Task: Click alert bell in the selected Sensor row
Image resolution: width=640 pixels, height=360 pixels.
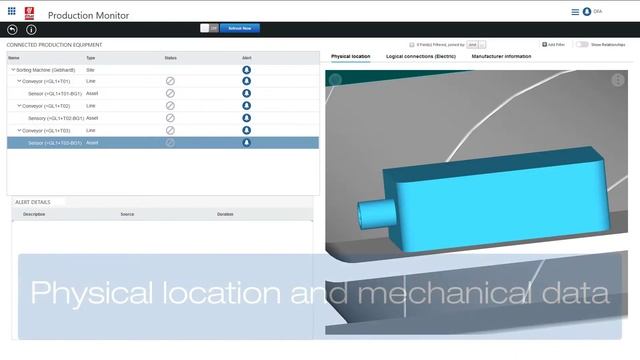Action: coord(247,142)
